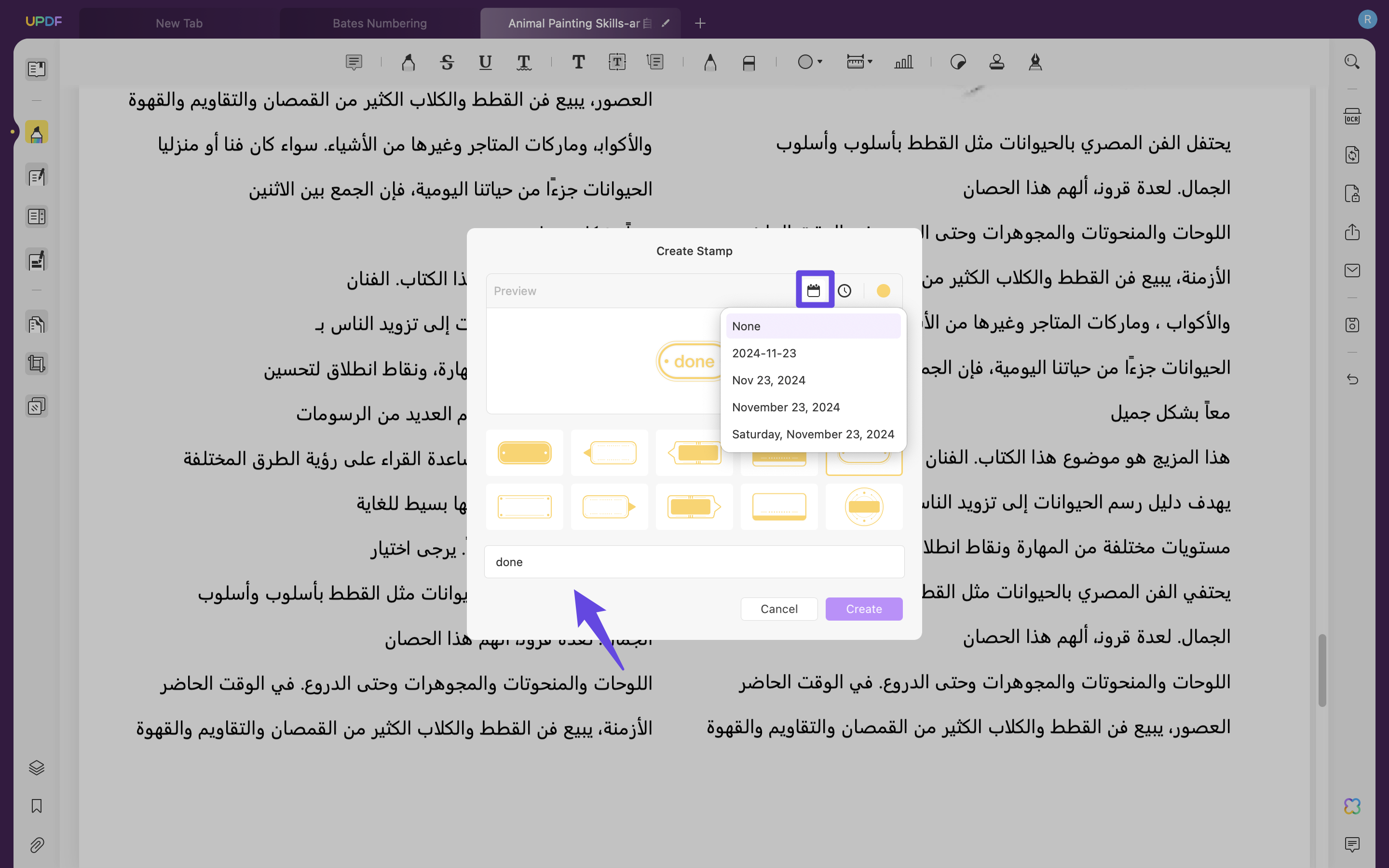
Task: Select the circular stamp style
Action: 864,506
